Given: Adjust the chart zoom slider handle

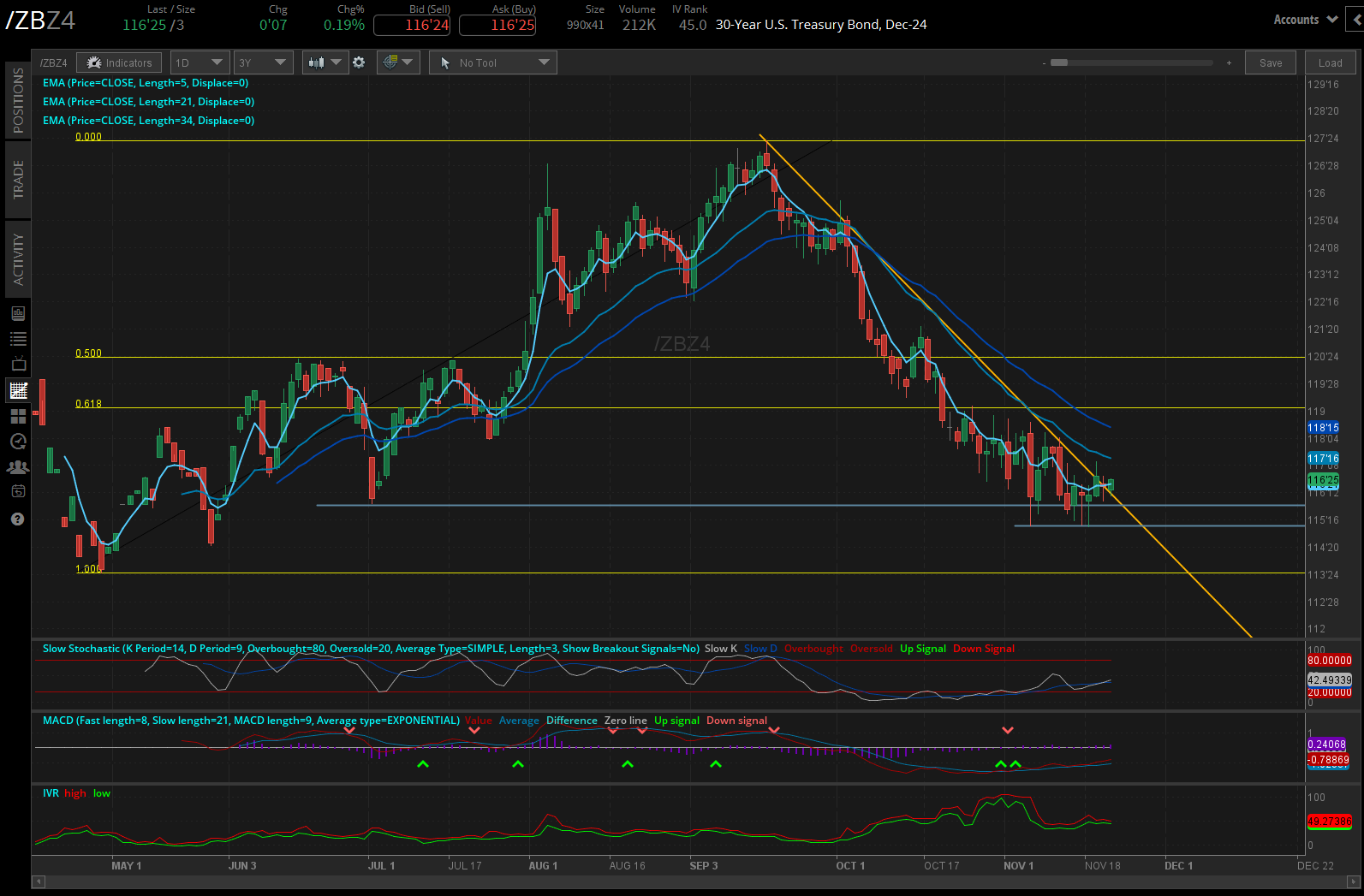Looking at the screenshot, I should click(1059, 62).
